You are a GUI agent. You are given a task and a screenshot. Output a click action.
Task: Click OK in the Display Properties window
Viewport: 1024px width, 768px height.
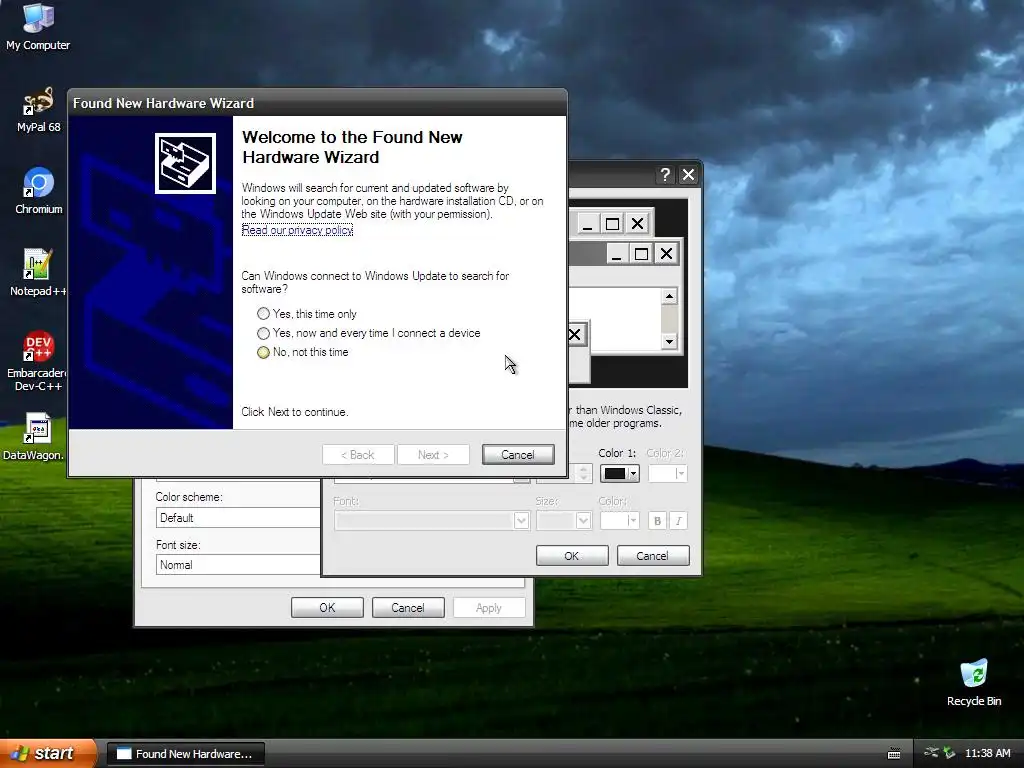pos(327,607)
